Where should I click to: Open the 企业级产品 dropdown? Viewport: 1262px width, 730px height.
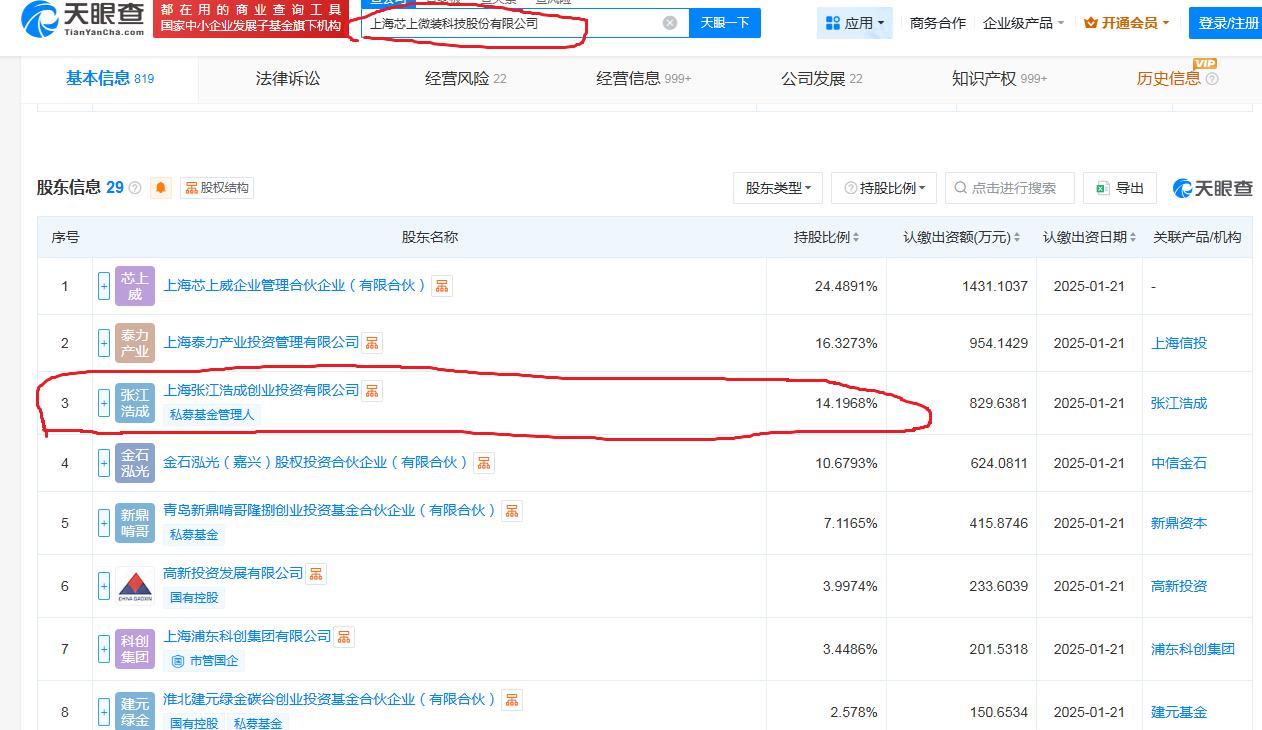1023,23
